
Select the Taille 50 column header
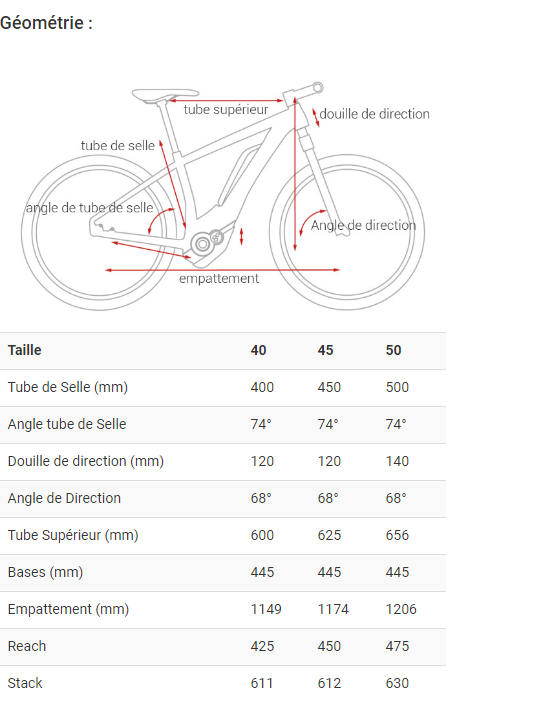393,350
